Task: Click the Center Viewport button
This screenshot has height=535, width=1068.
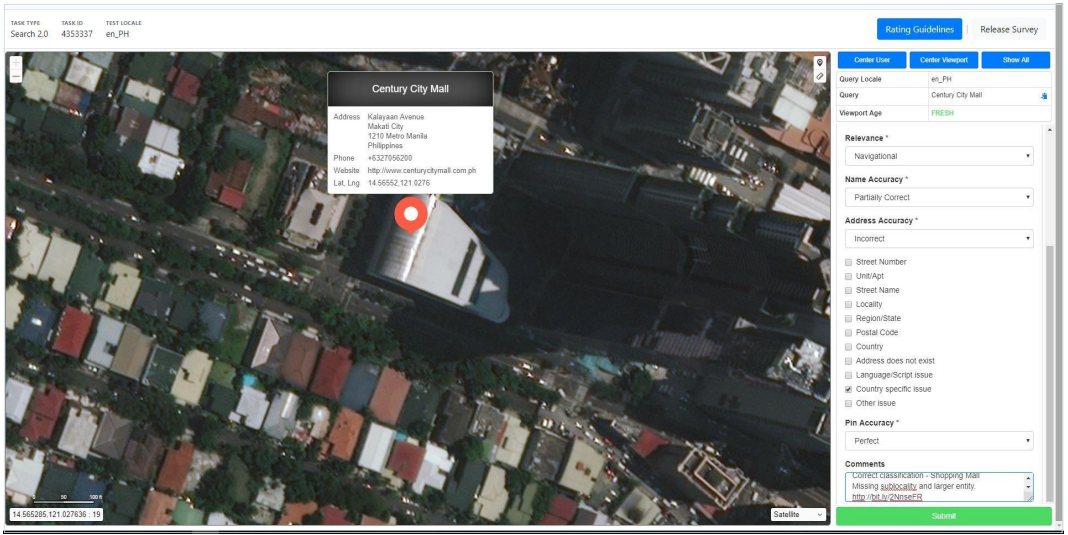Action: click(944, 60)
